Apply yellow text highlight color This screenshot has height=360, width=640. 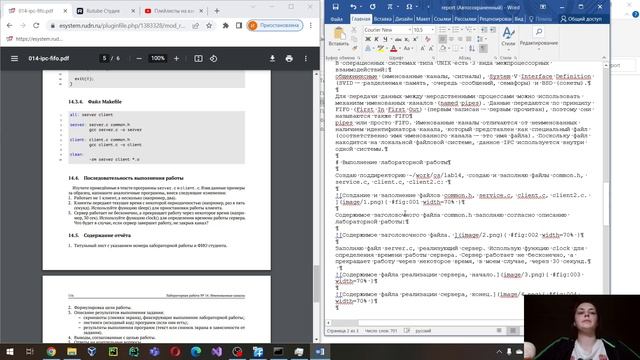pyautogui.click(x=380, y=49)
